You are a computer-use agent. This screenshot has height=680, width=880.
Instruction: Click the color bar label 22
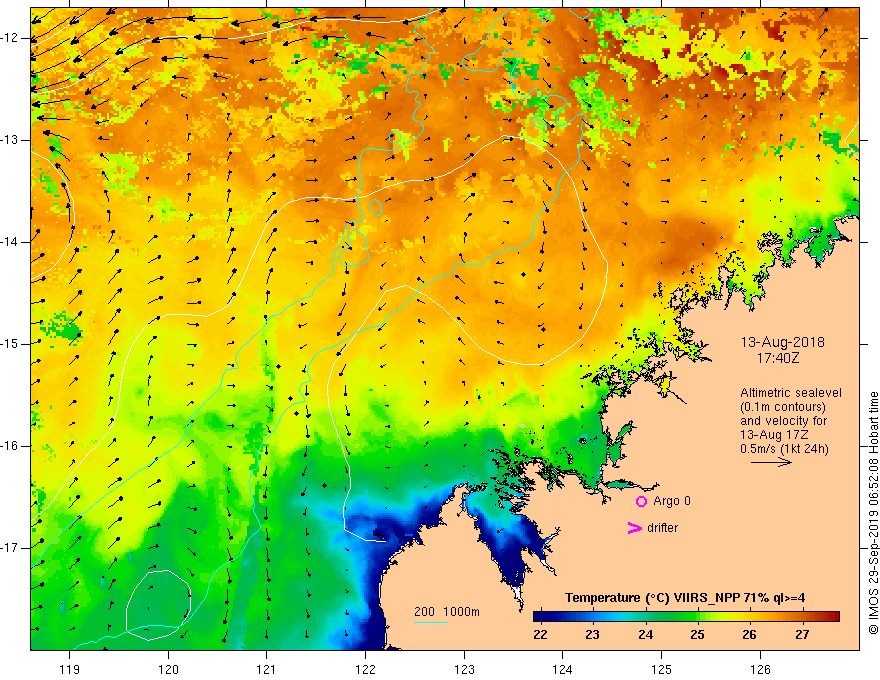(x=540, y=635)
